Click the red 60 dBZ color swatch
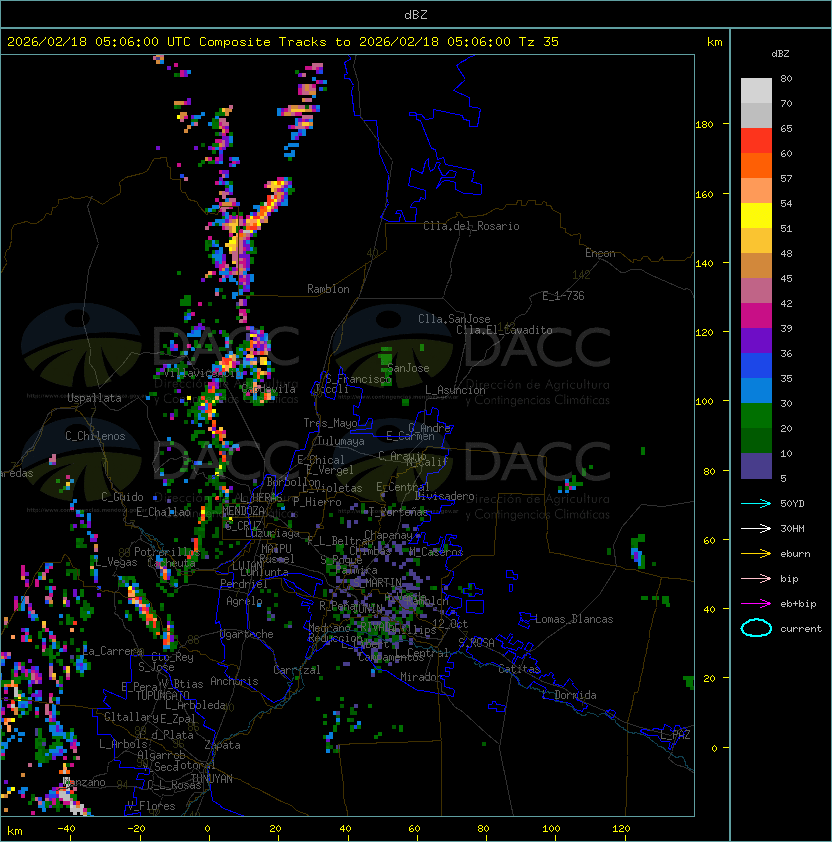Screen dimensions: 832x842 pyautogui.click(x=756, y=141)
